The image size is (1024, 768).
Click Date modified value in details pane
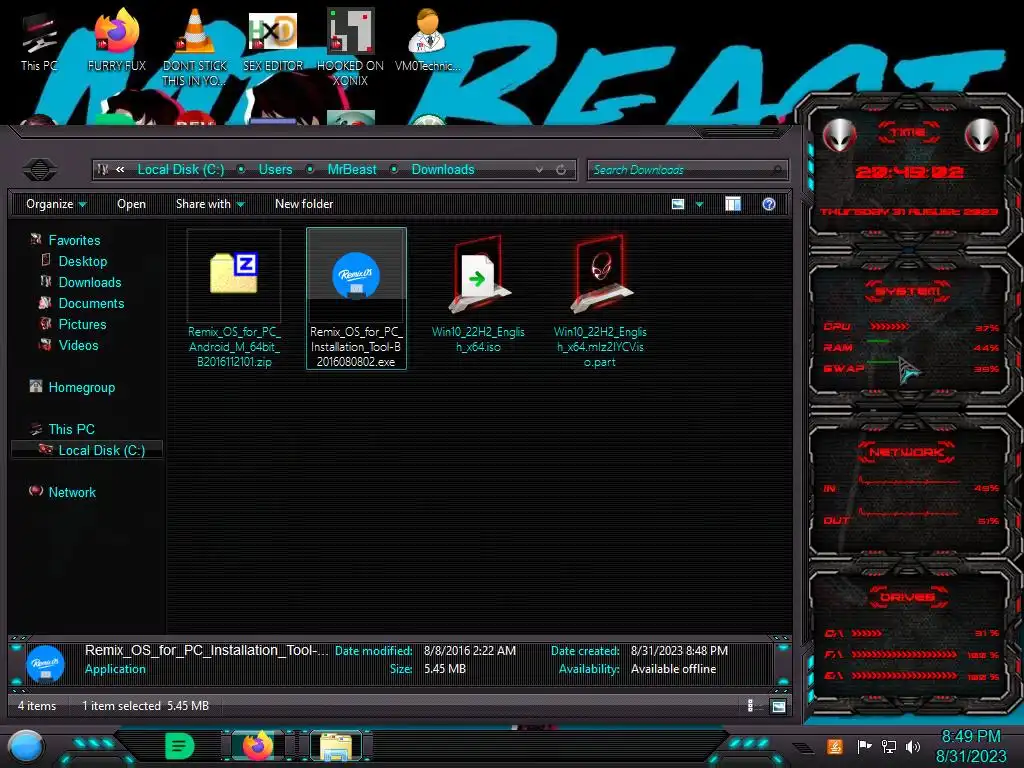point(470,650)
